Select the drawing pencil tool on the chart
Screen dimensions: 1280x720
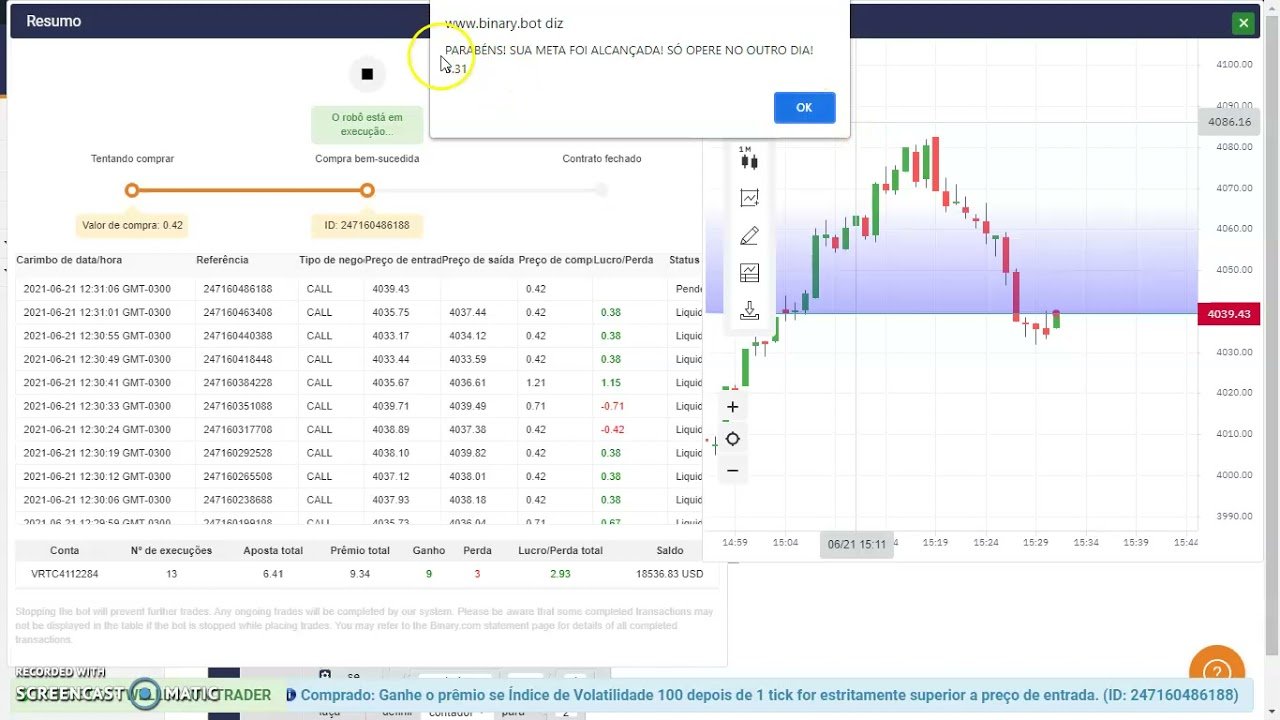click(749, 235)
